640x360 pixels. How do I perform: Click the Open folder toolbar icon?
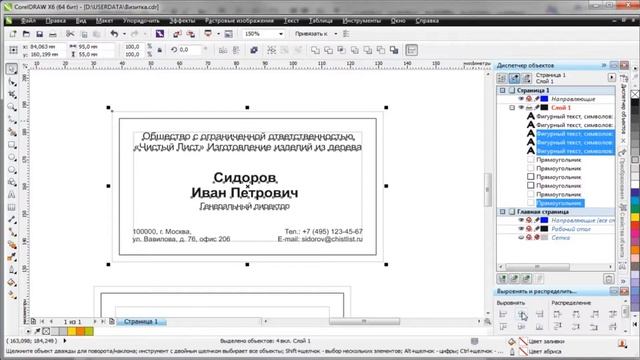[x=26, y=34]
